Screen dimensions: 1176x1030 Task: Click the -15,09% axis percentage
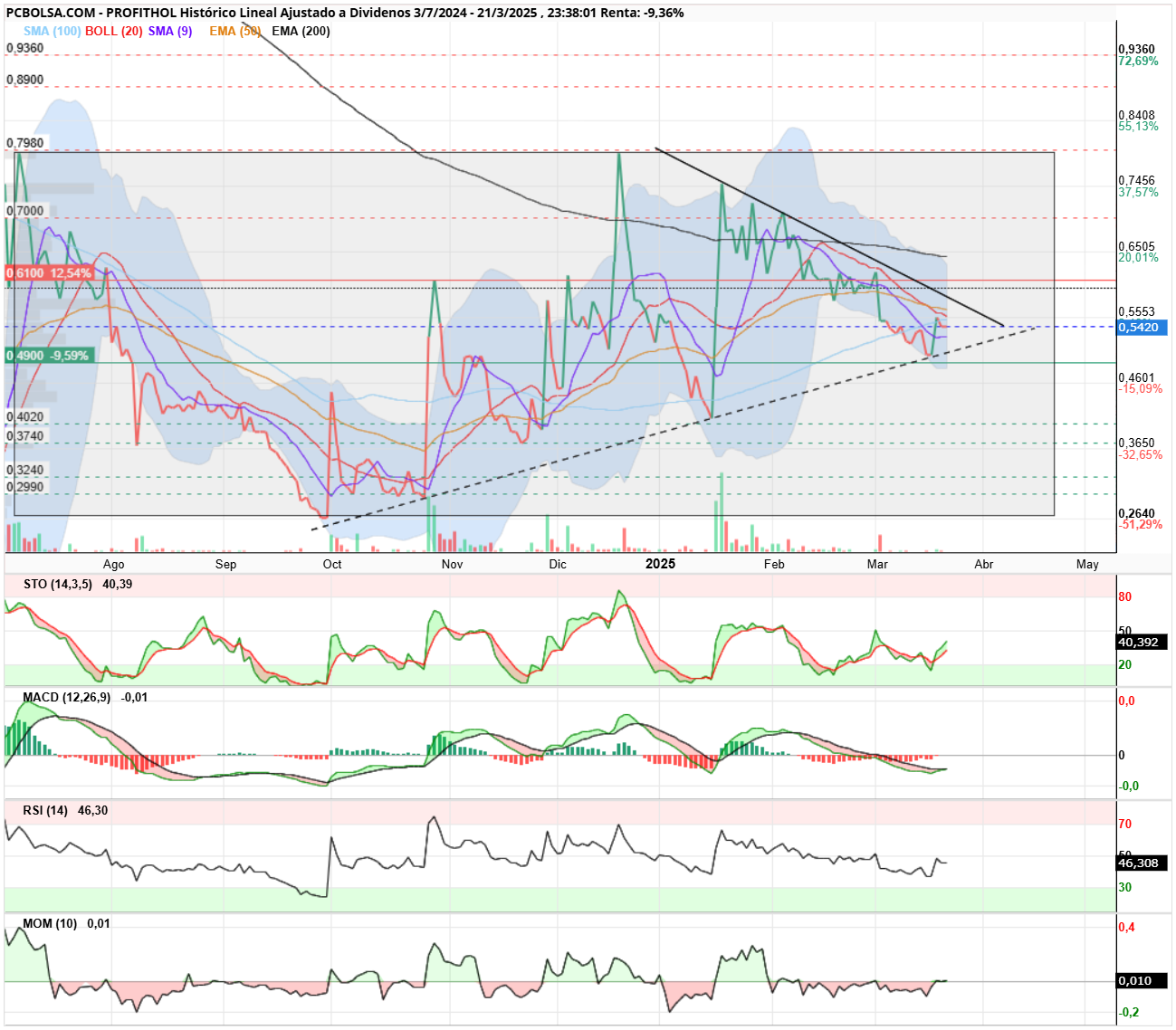(1141, 389)
